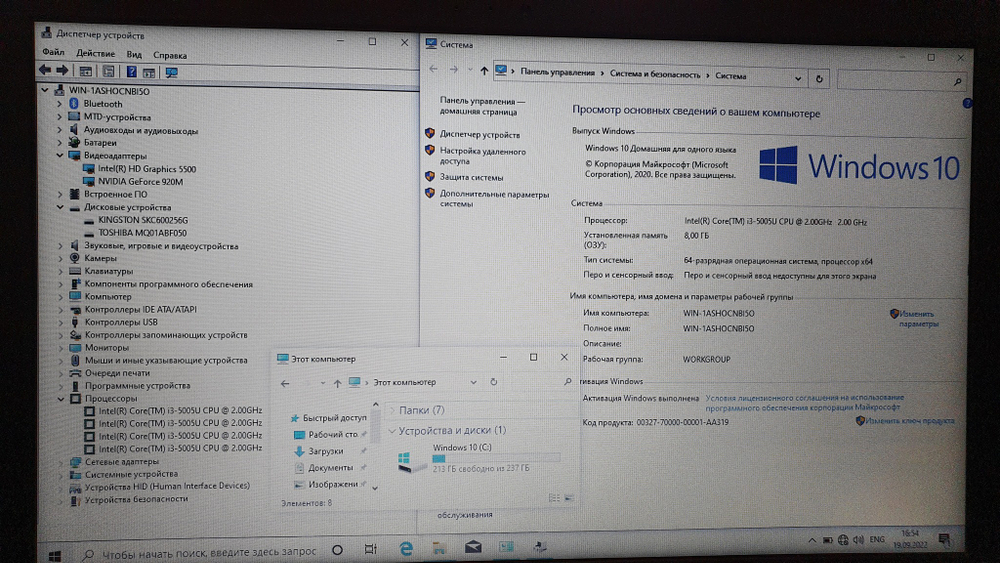Click the volume icon in system tray
The width and height of the screenshot is (1000, 563).
click(858, 540)
